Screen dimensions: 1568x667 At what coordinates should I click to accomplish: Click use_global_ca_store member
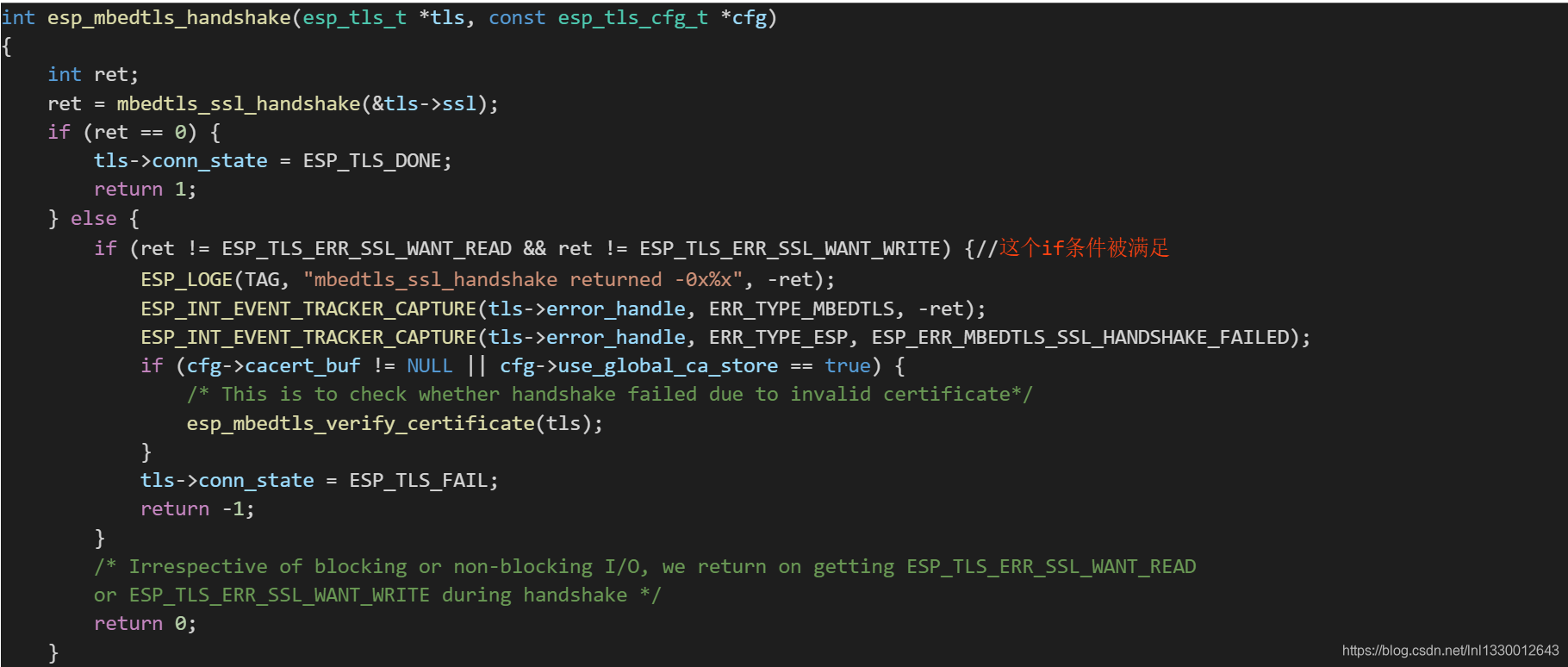pyautogui.click(x=668, y=366)
